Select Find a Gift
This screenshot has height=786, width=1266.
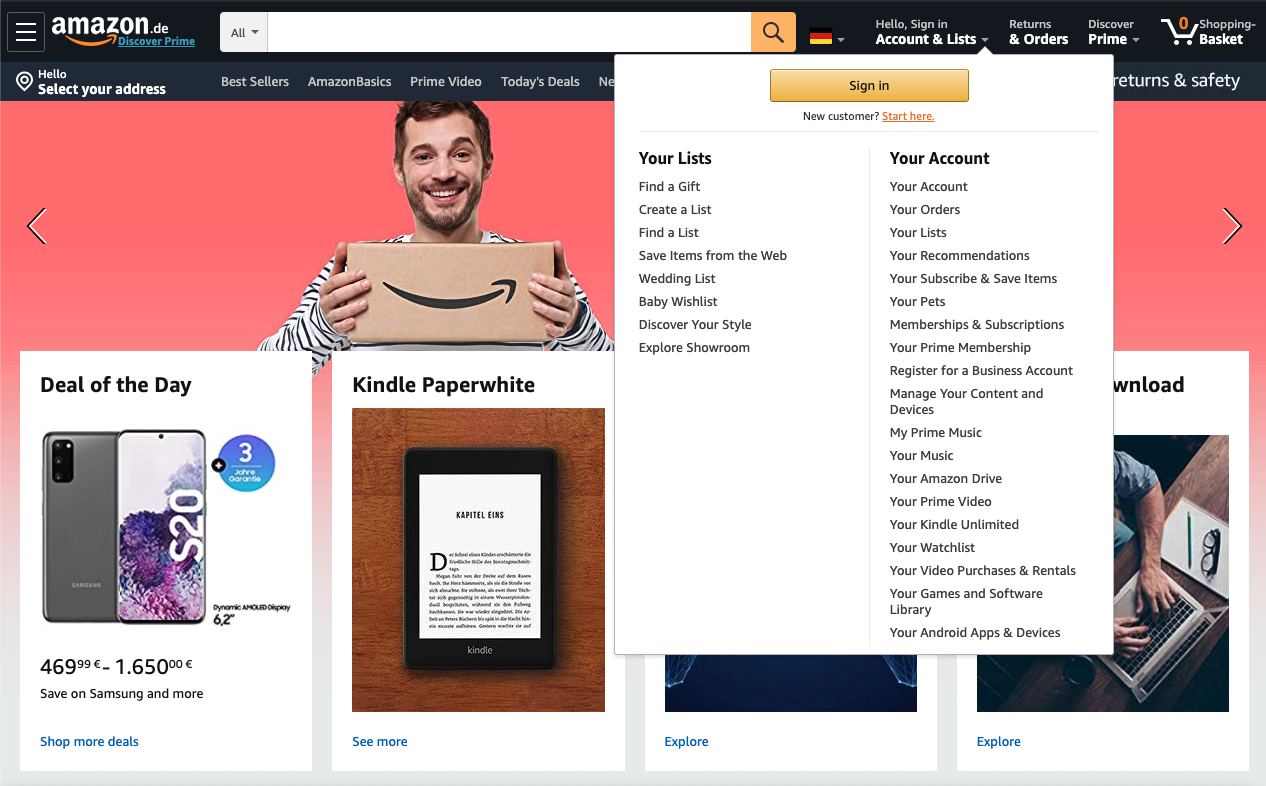pos(669,186)
